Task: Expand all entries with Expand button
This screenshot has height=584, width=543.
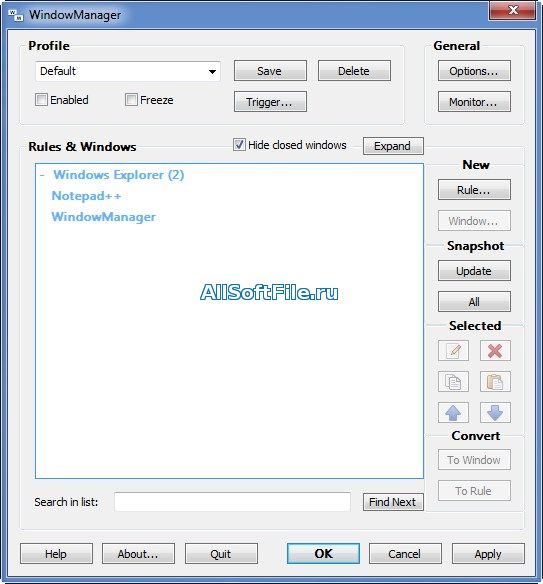Action: pos(393,146)
